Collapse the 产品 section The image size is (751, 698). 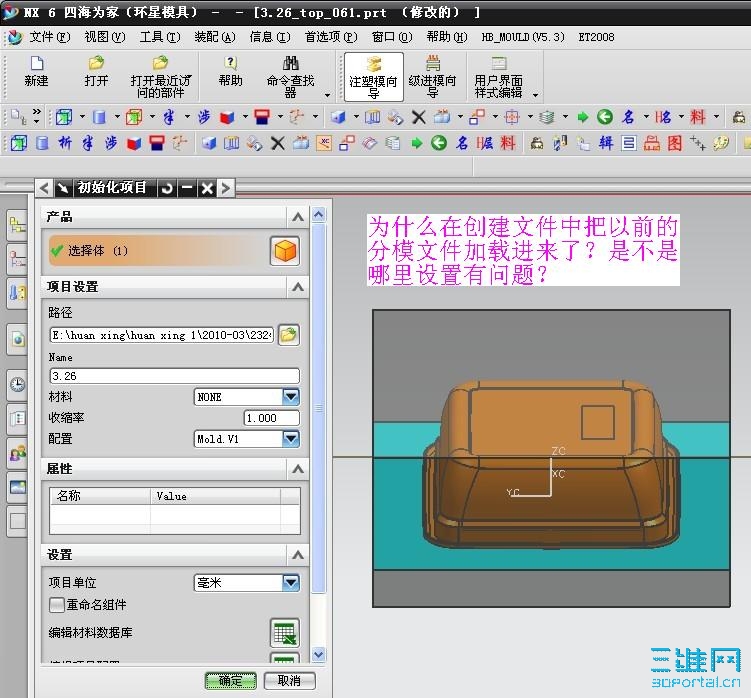click(x=298, y=217)
